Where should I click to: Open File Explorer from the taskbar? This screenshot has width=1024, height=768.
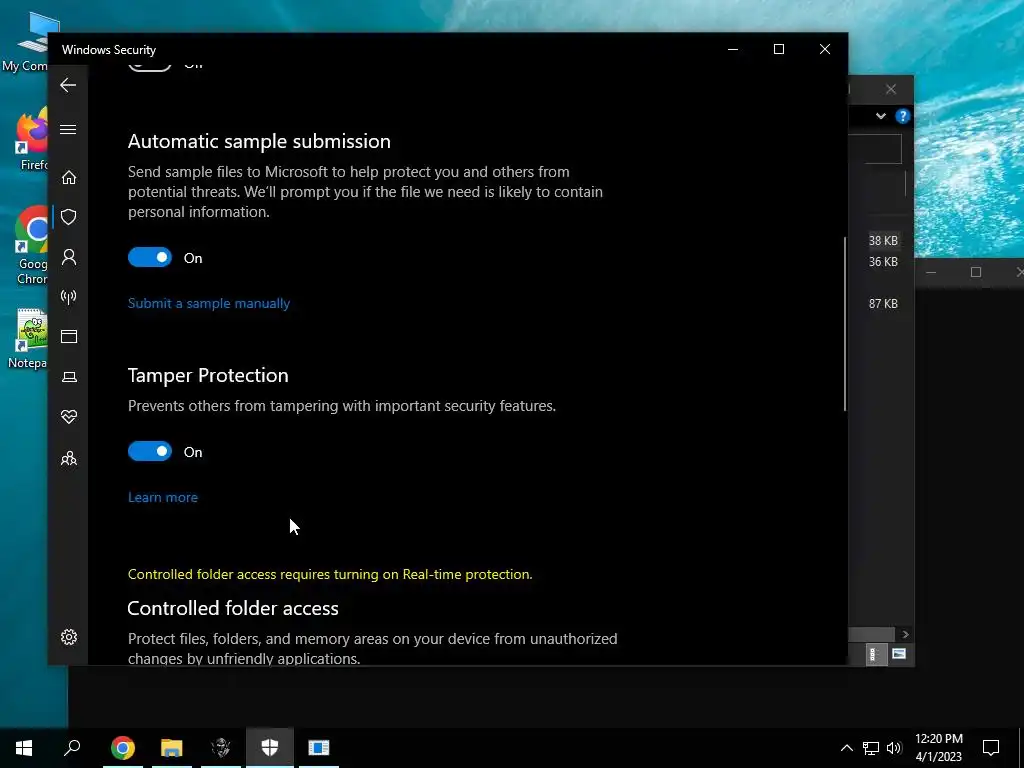point(172,748)
